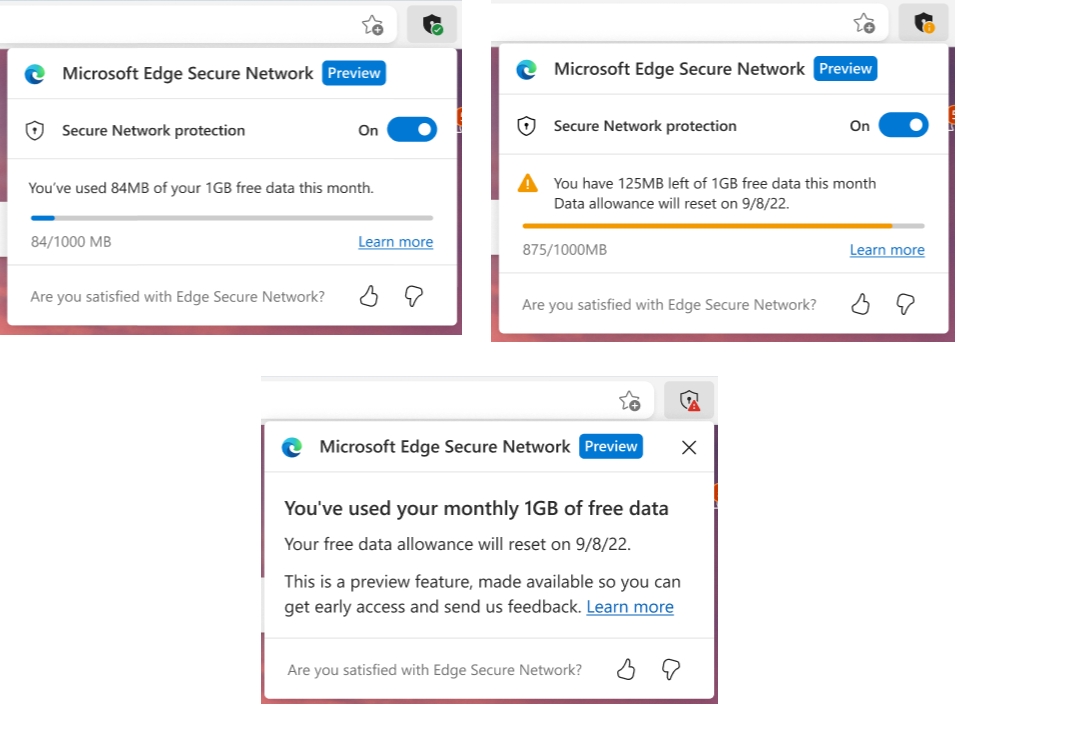Click the shield icon with orange info badge
Viewport: 1066px width, 735px height.
click(924, 22)
